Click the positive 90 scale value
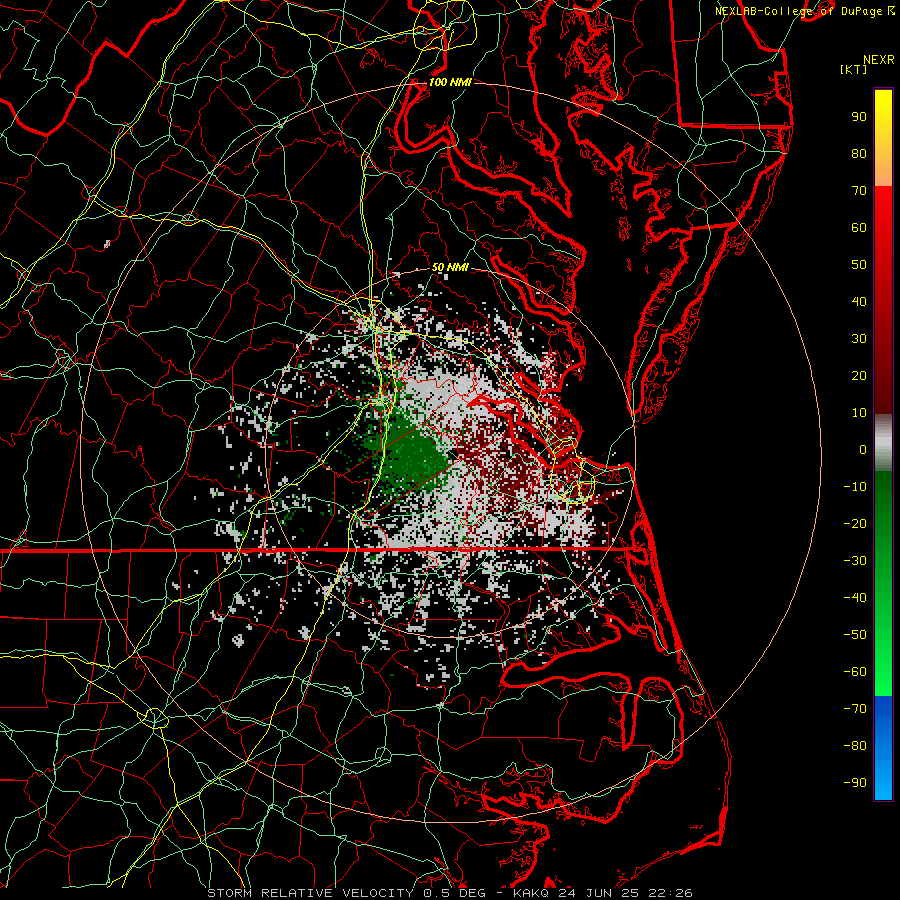 tap(859, 117)
